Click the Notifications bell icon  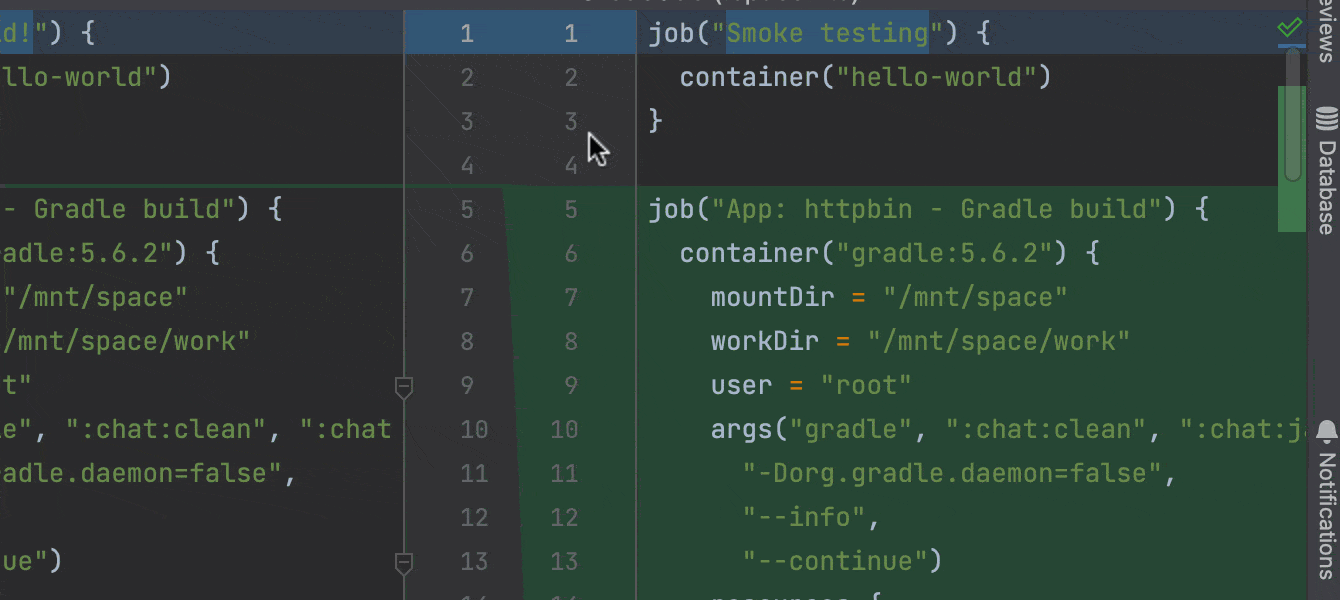tap(1327, 431)
